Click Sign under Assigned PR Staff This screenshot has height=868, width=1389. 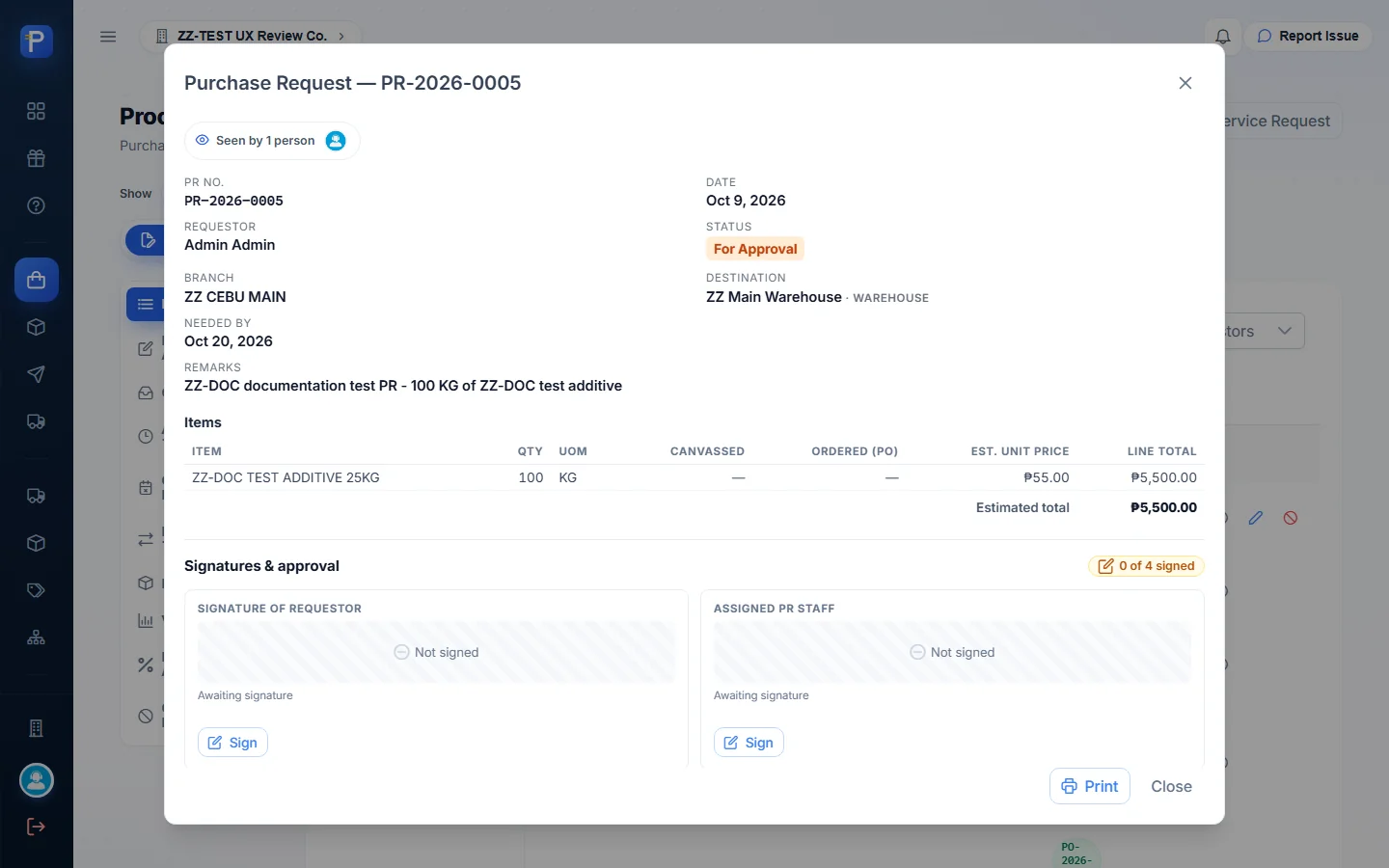tap(749, 743)
